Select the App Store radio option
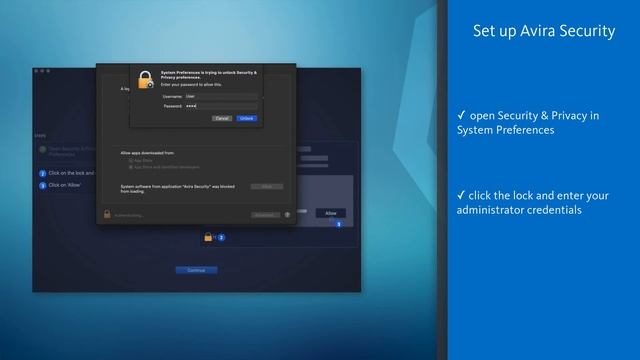The width and height of the screenshot is (640, 360). pos(131,161)
